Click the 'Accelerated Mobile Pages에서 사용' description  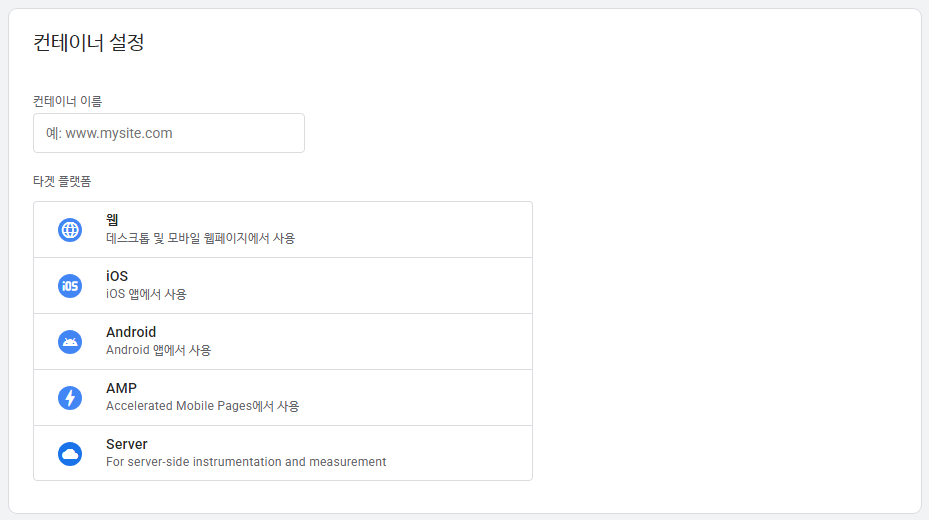[203, 406]
